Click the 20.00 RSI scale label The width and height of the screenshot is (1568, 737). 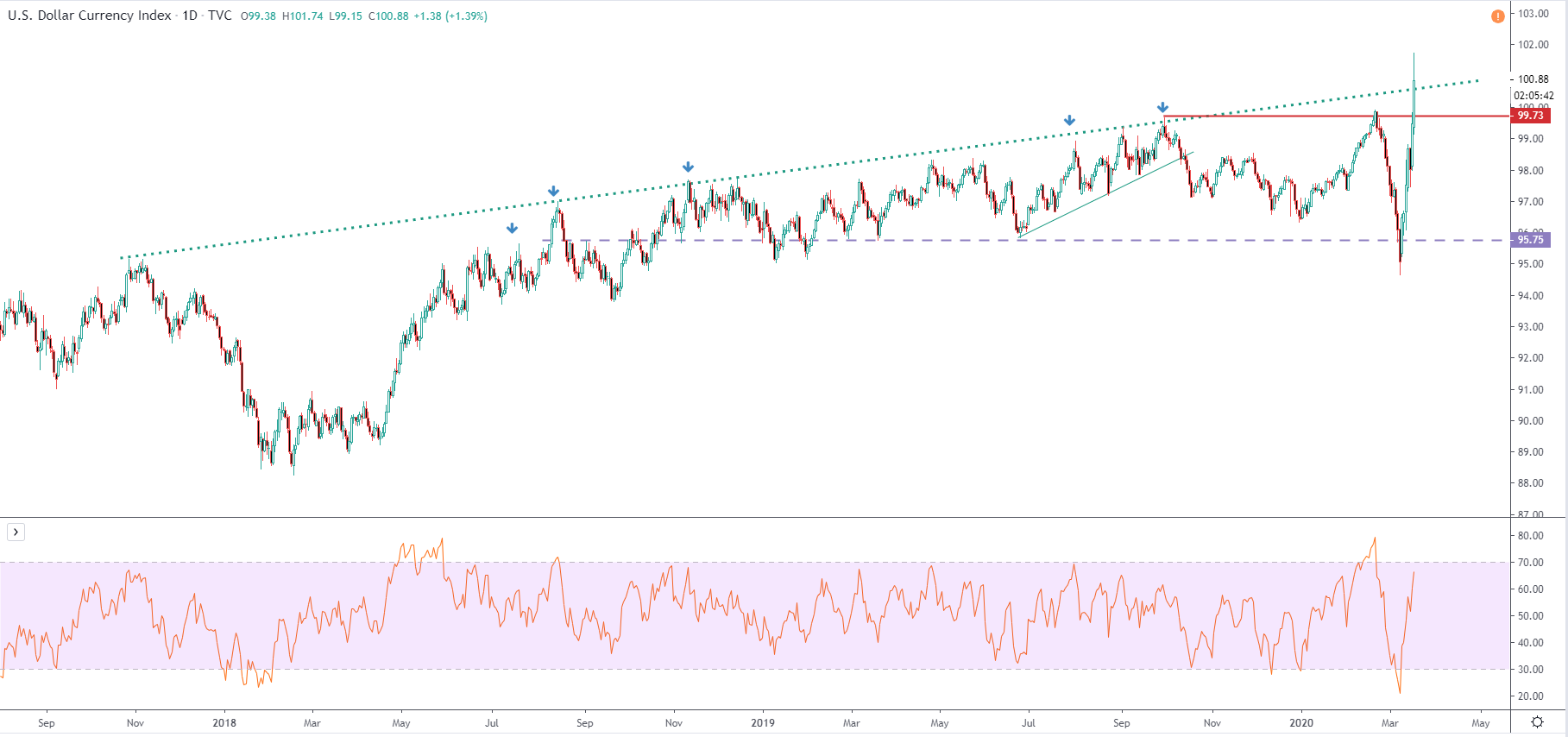pos(1532,696)
